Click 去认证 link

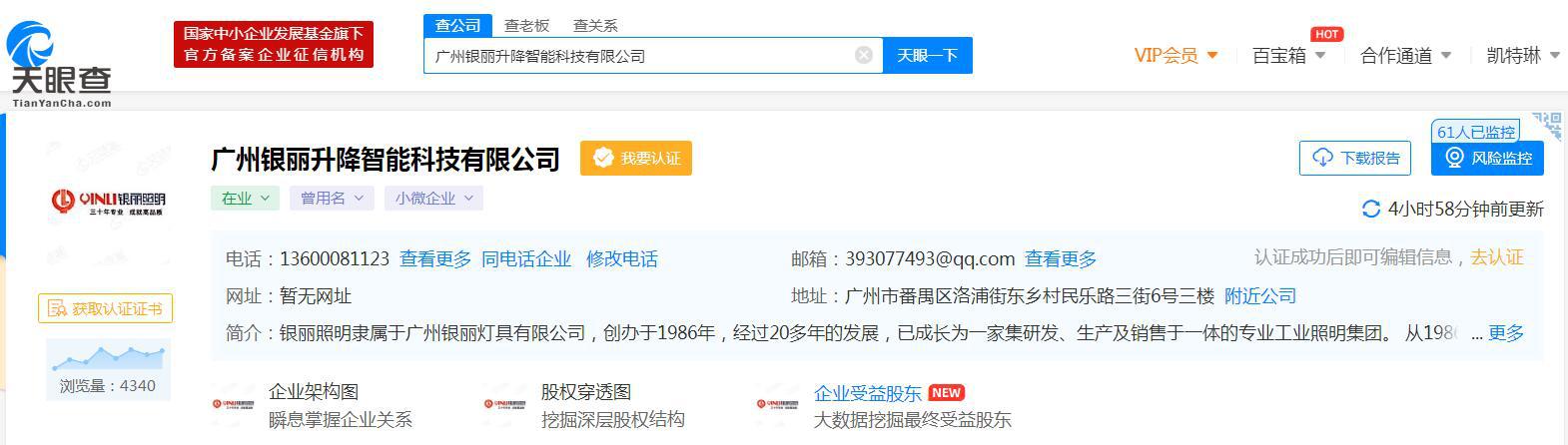pos(1497,257)
